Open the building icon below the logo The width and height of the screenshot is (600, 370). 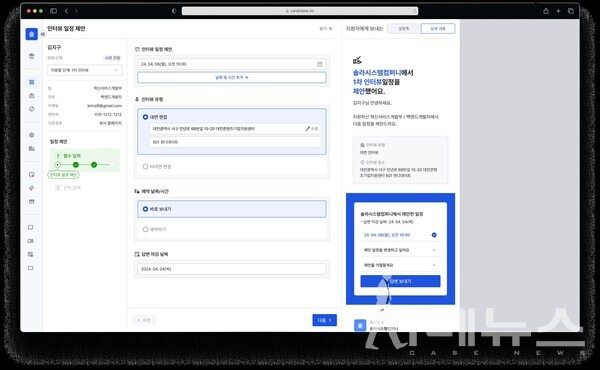31,56
